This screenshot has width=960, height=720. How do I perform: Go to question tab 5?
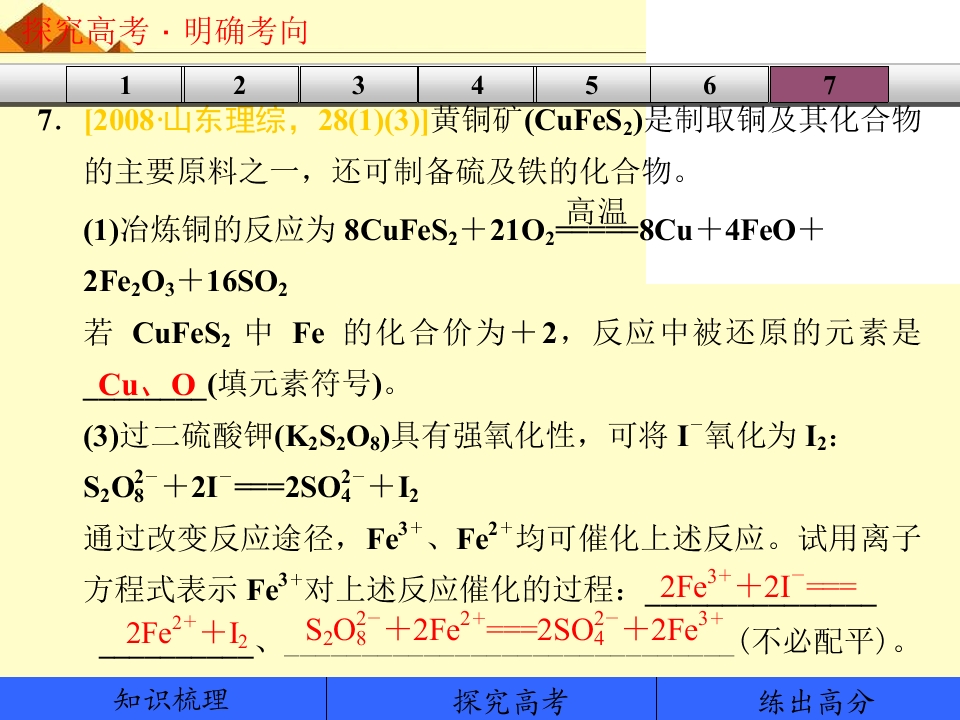[593, 84]
